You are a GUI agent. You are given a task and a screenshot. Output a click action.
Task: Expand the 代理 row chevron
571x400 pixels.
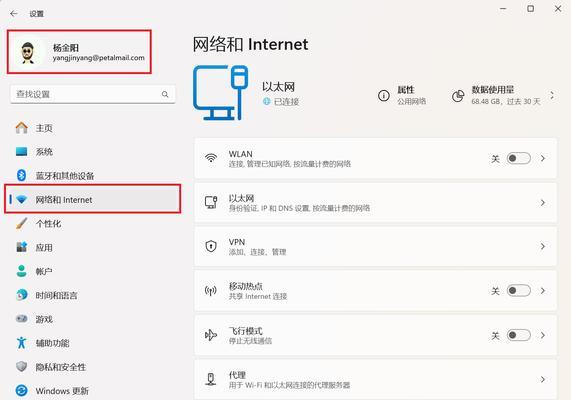pos(543,380)
